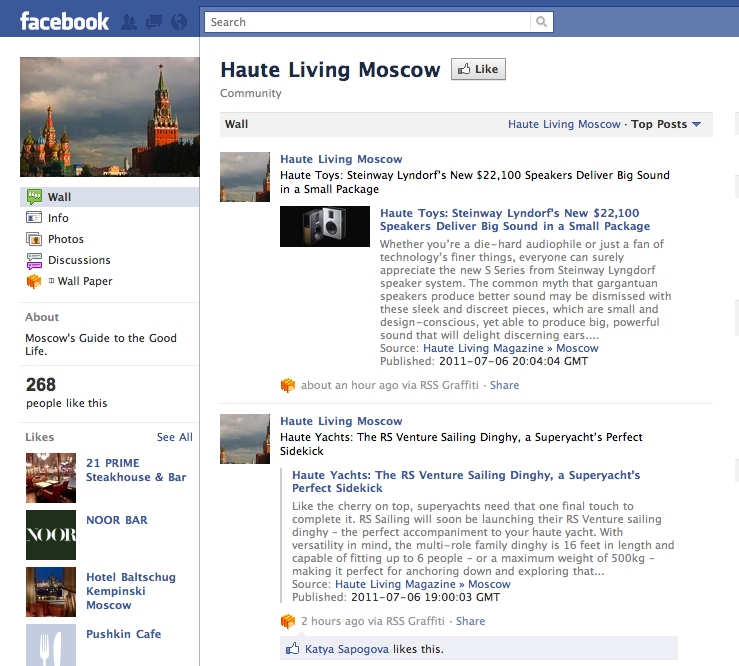Open the messages icon in top bar

(x=154, y=21)
